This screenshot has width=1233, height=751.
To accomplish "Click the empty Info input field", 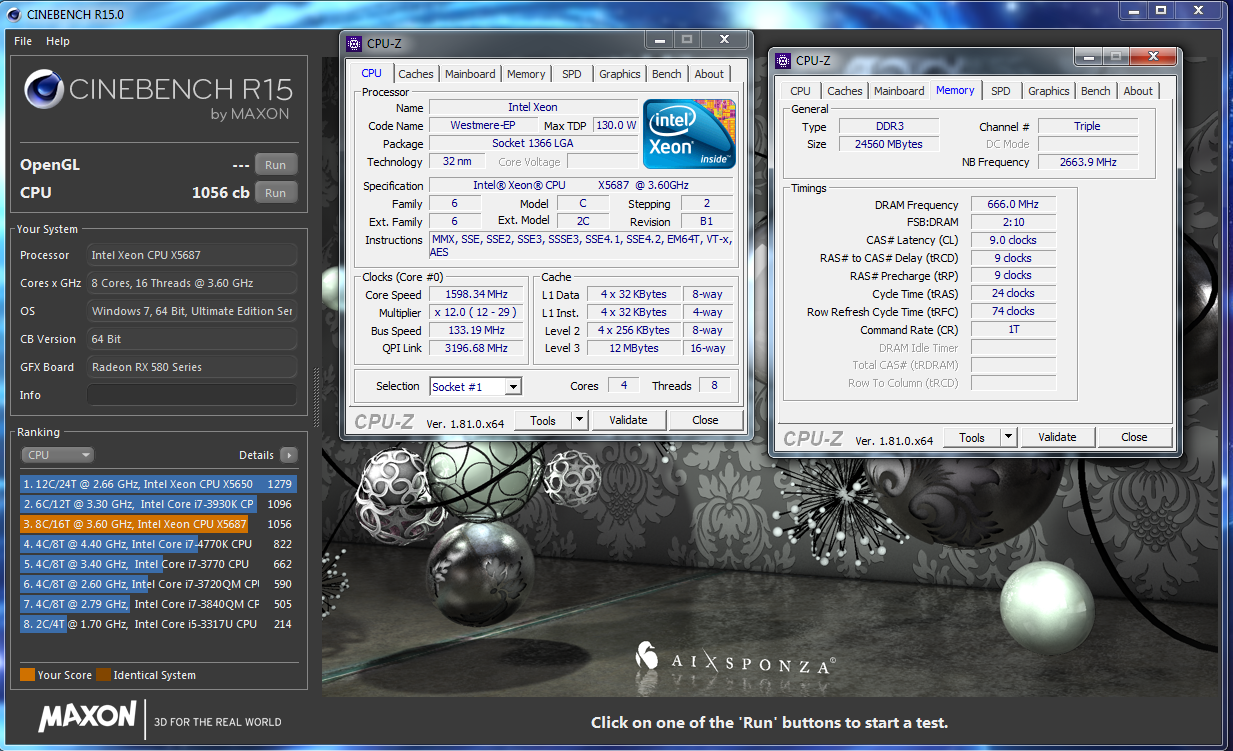I will tap(192, 395).
